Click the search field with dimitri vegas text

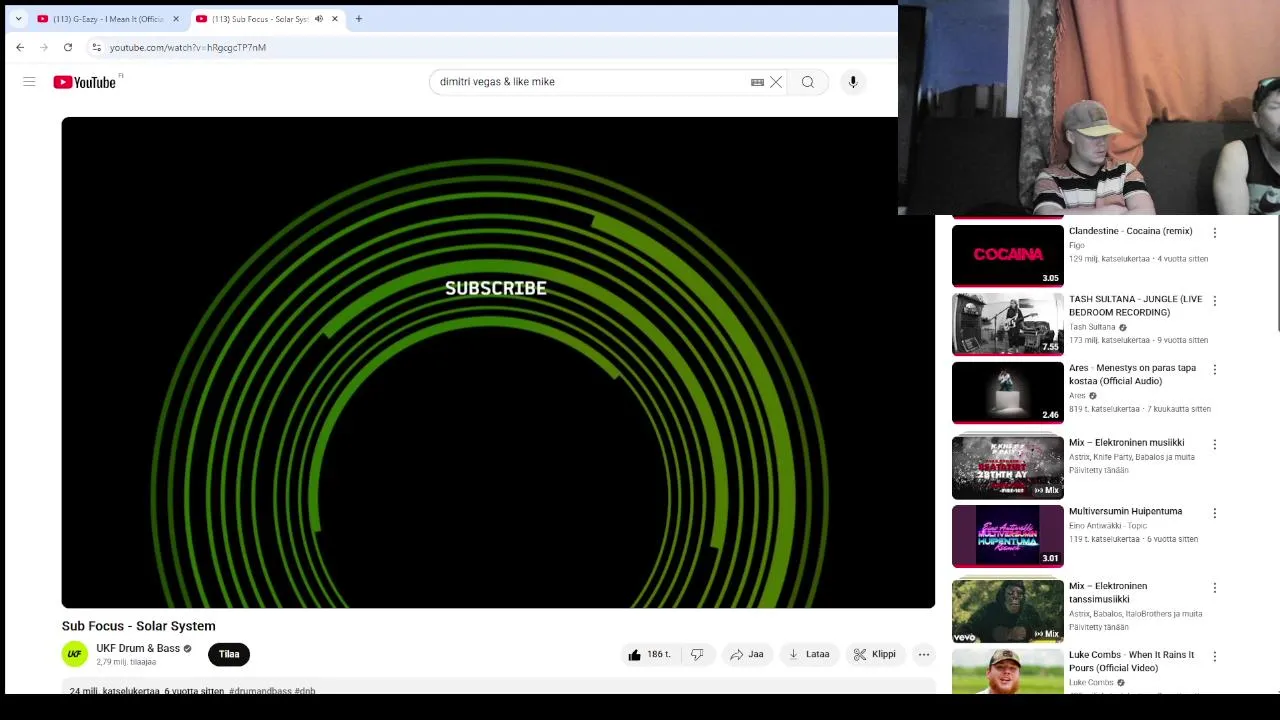pos(590,82)
